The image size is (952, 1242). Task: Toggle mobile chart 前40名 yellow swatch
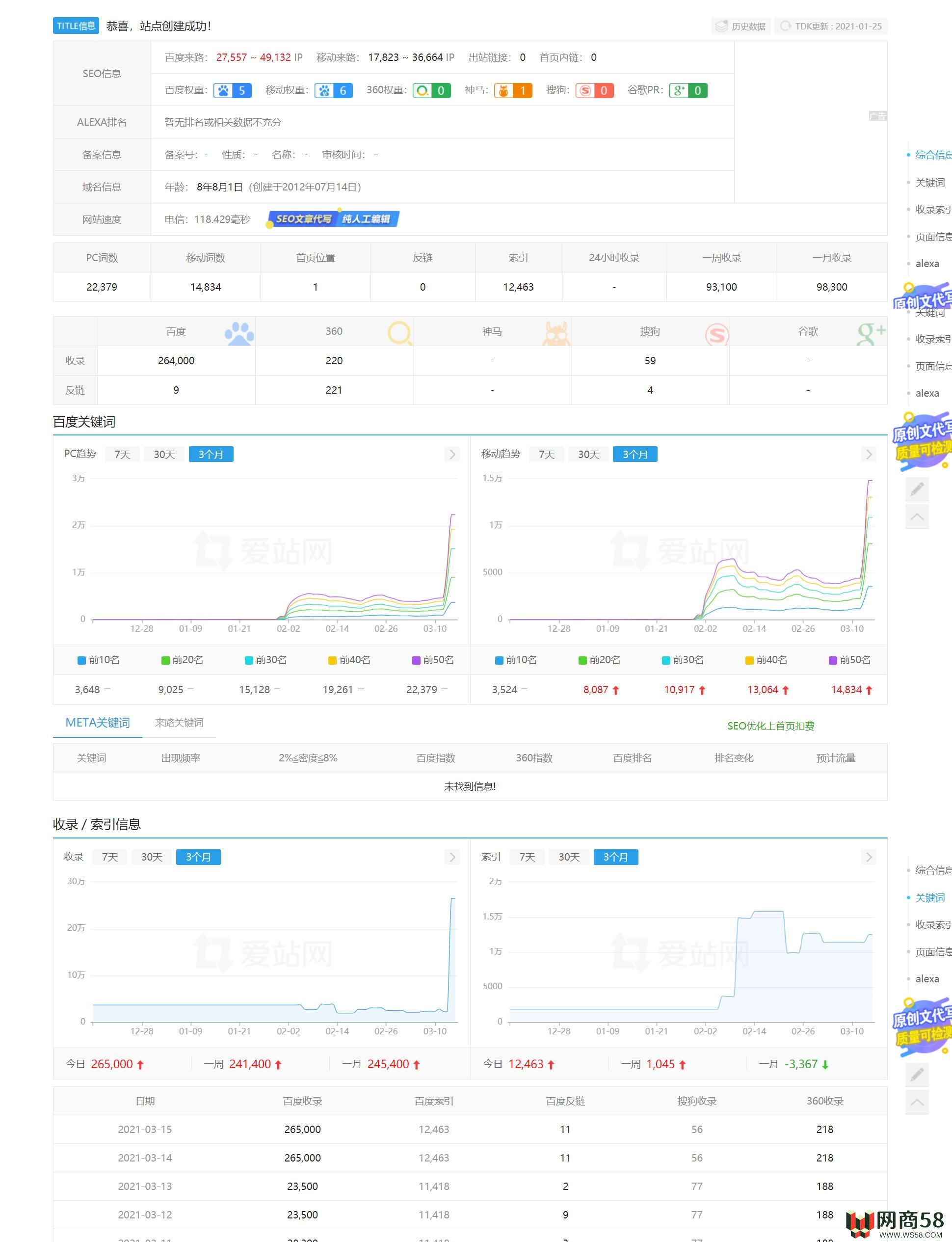(749, 660)
